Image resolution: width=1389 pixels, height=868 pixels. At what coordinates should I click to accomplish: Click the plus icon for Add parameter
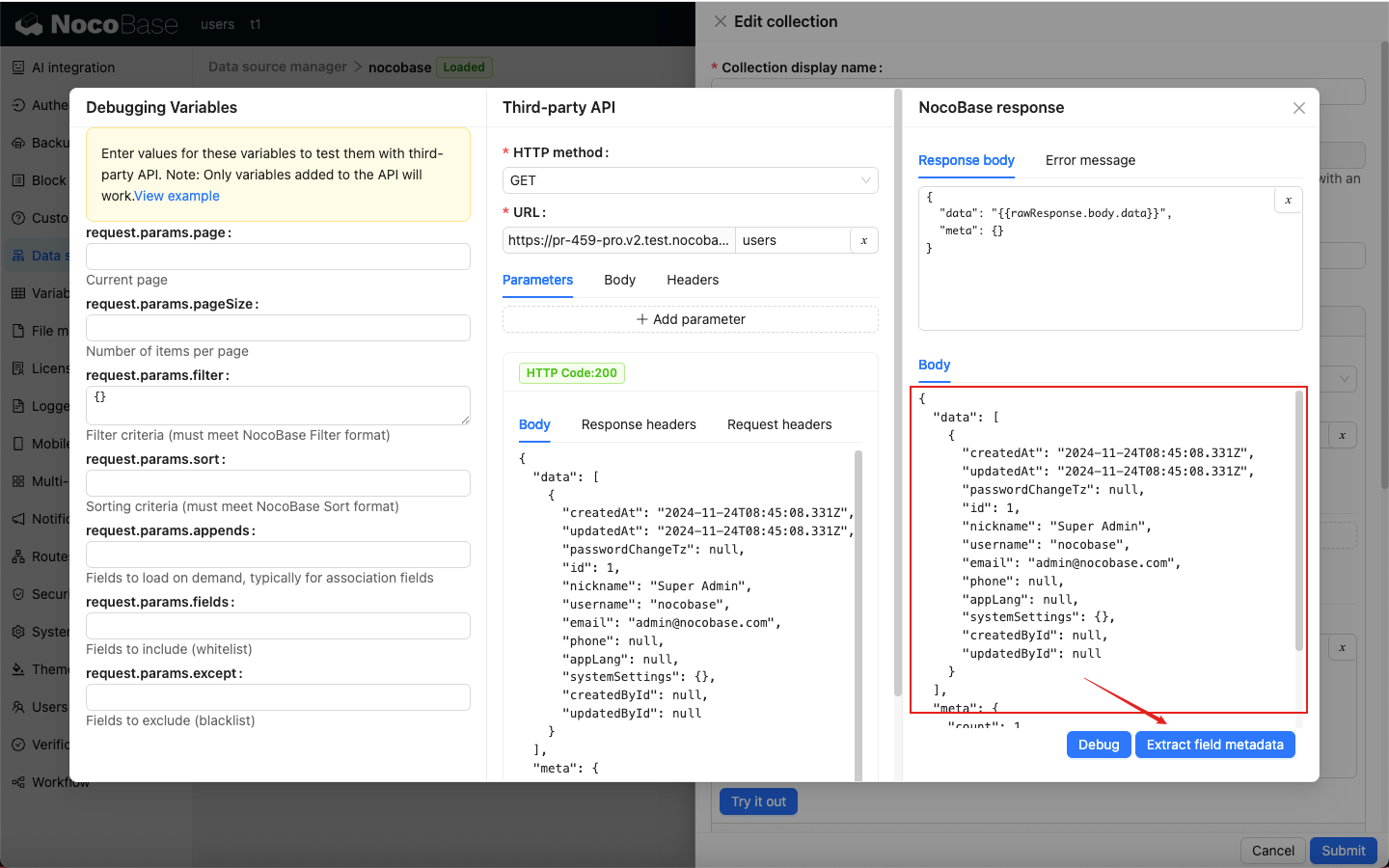(641, 319)
